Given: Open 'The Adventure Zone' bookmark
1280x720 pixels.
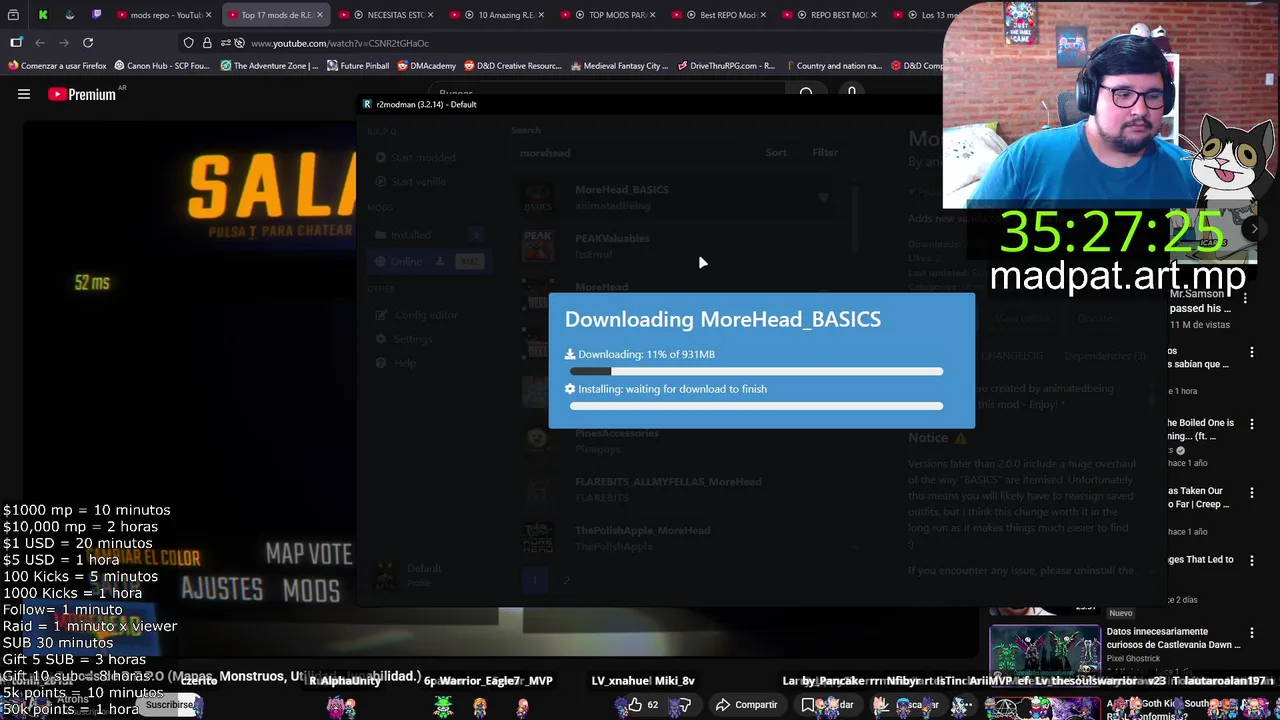Looking at the screenshot, I should click(x=269, y=66).
